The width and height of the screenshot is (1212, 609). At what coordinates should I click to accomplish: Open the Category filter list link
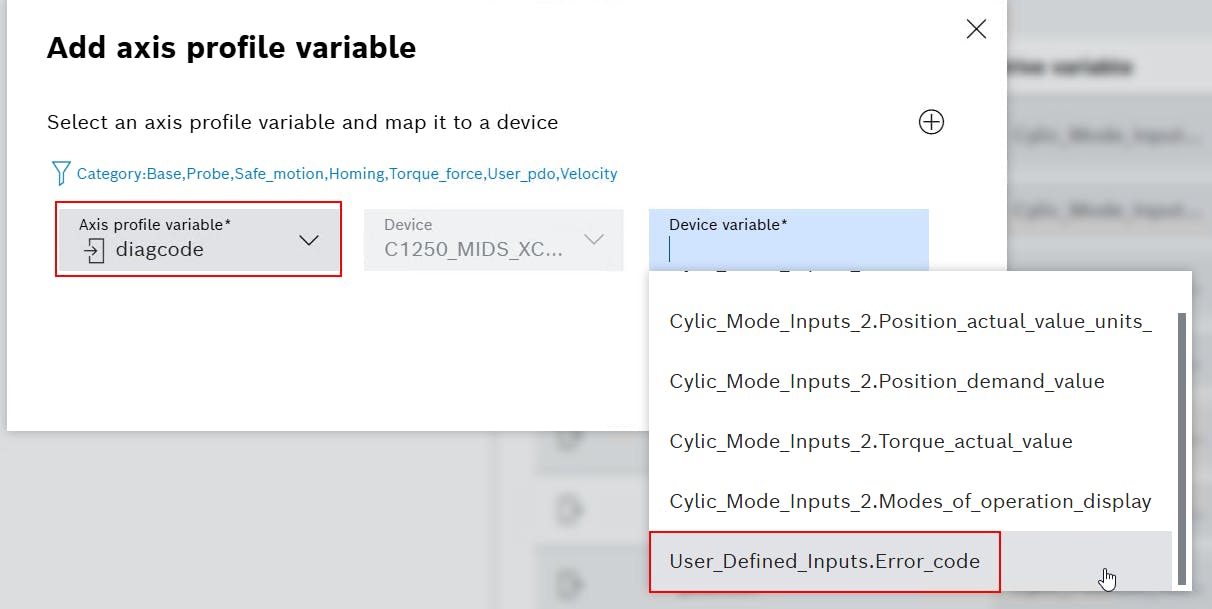coord(347,174)
